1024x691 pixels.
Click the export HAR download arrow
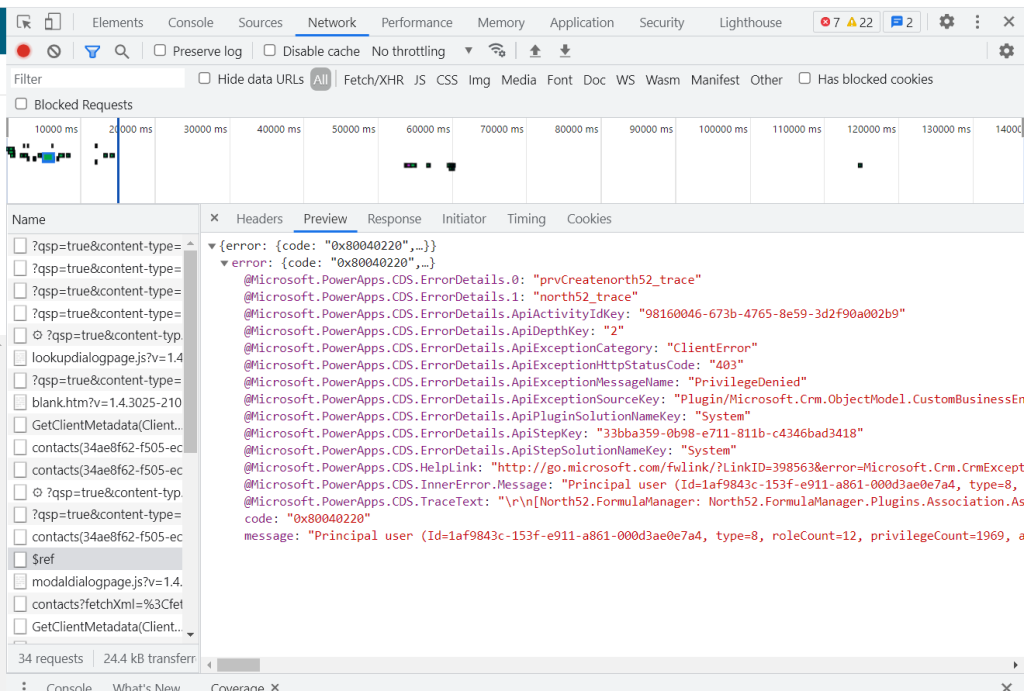point(565,51)
